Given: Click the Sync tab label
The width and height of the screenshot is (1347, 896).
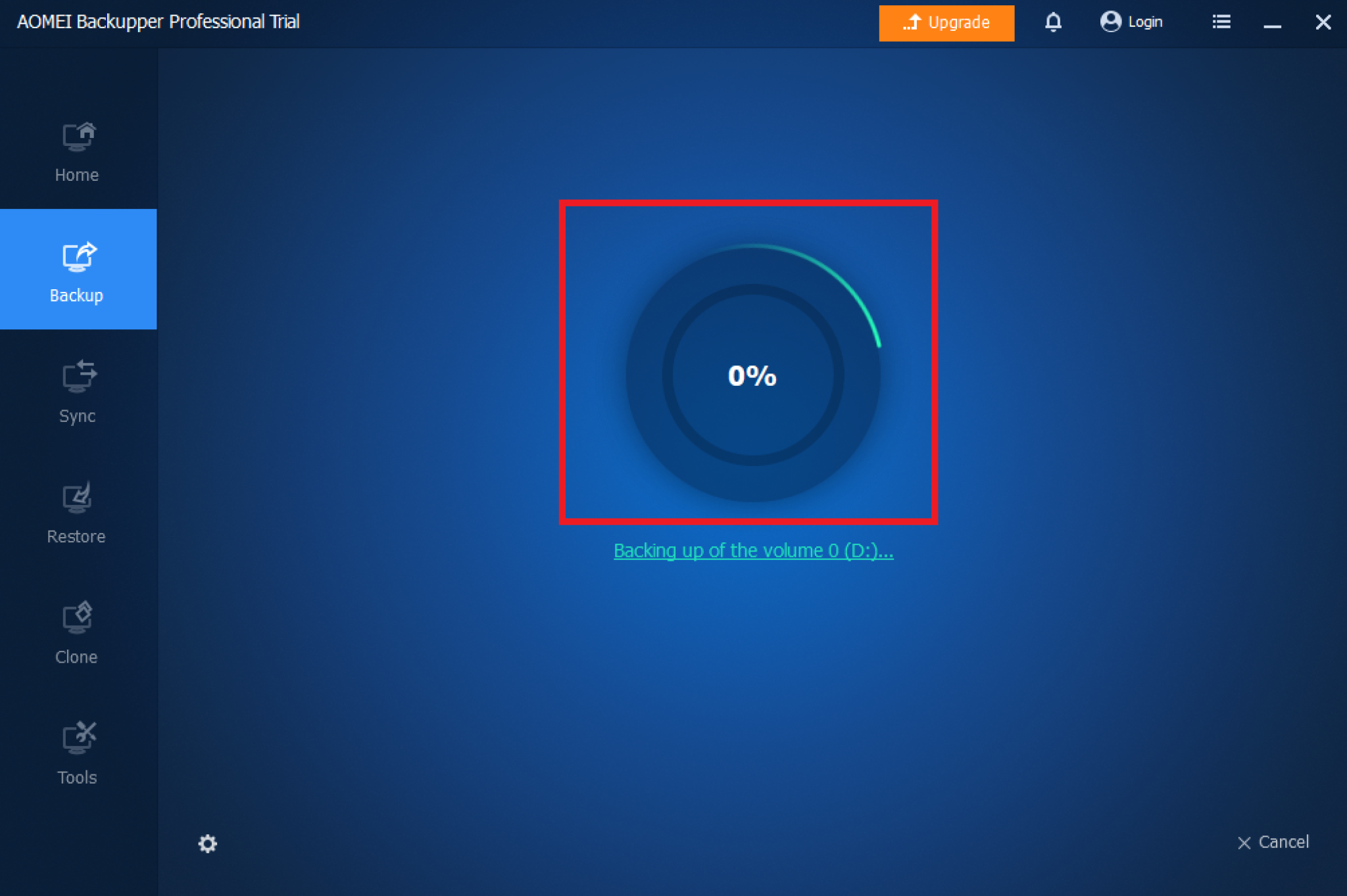Looking at the screenshot, I should [77, 416].
